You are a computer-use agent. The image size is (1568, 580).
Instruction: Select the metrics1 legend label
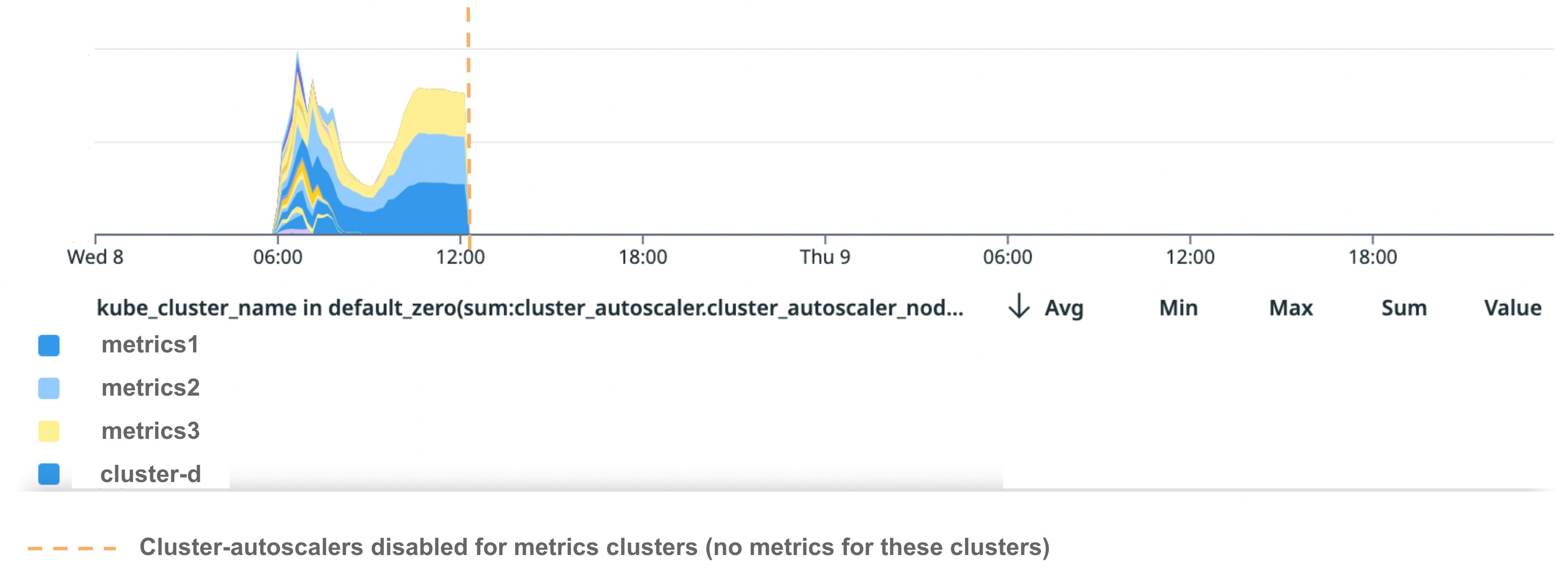pyautogui.click(x=150, y=345)
